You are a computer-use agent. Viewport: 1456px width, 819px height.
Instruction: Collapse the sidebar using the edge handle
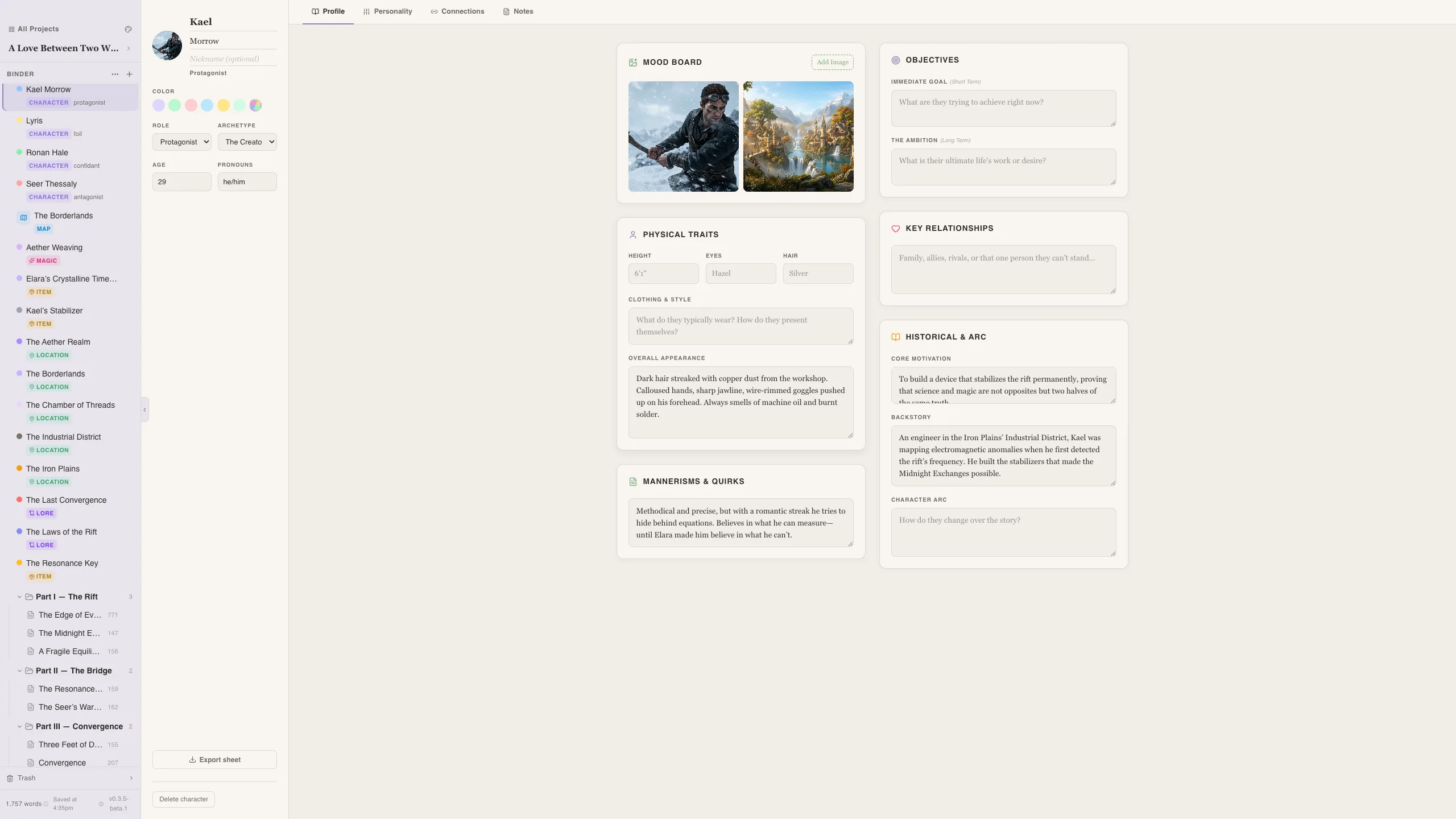(x=144, y=409)
